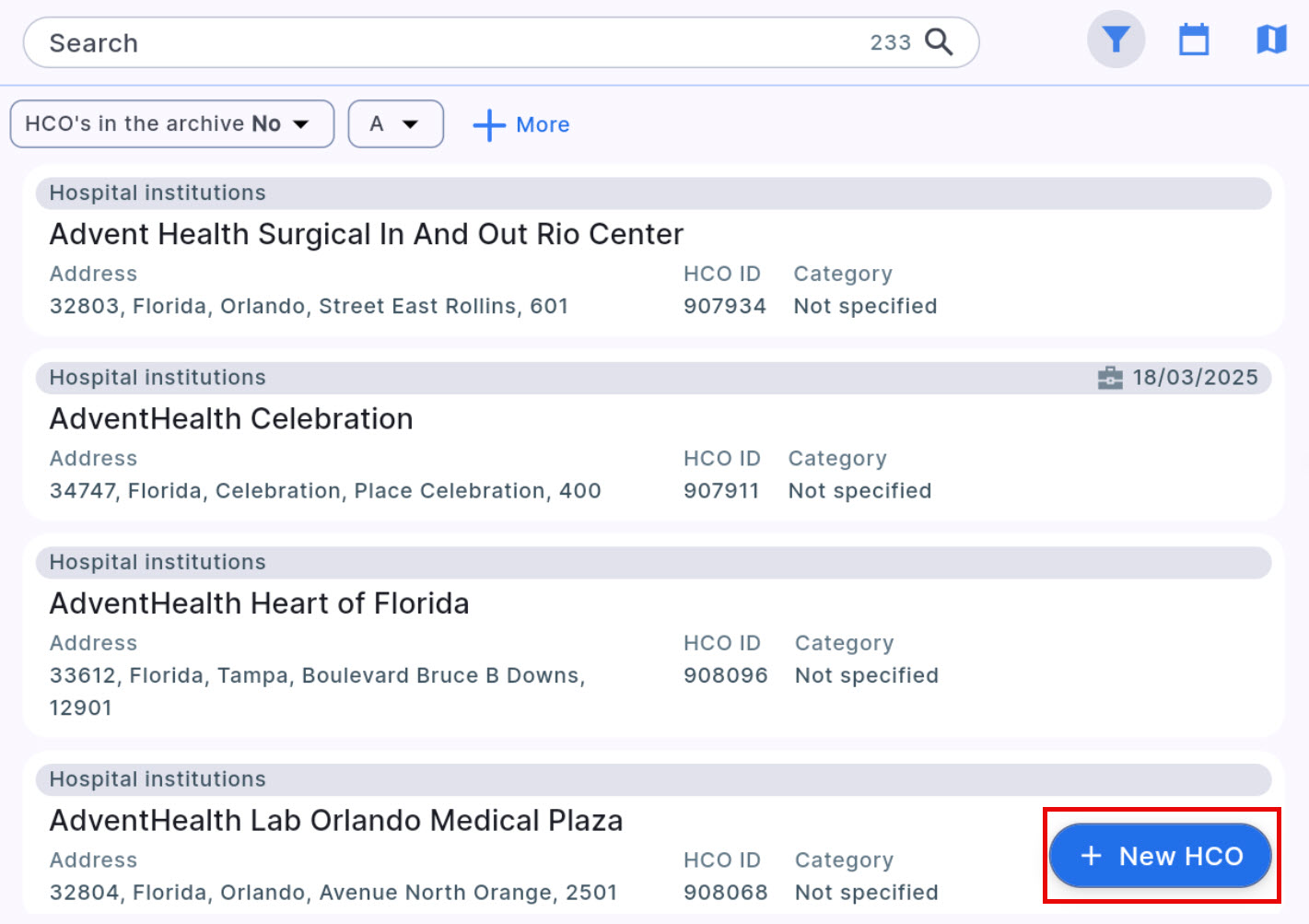This screenshot has width=1309, height=924.
Task: Click the Celebration address 34747 Florida
Action: coord(324,491)
